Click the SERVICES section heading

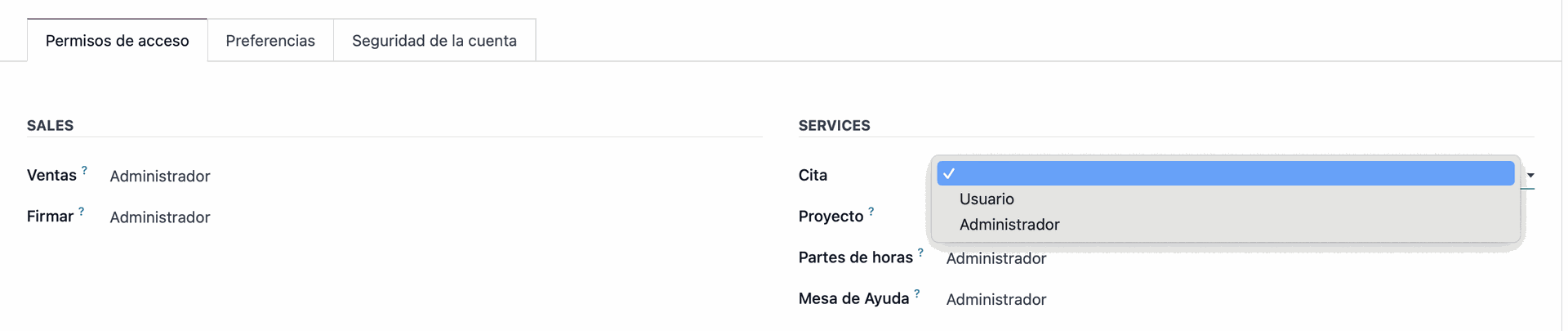click(x=834, y=125)
